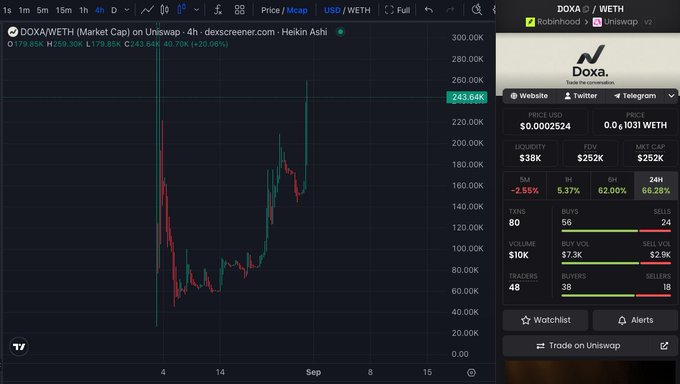Switch chart to 1s timeframe
The width and height of the screenshot is (680, 384).
tap(7, 10)
